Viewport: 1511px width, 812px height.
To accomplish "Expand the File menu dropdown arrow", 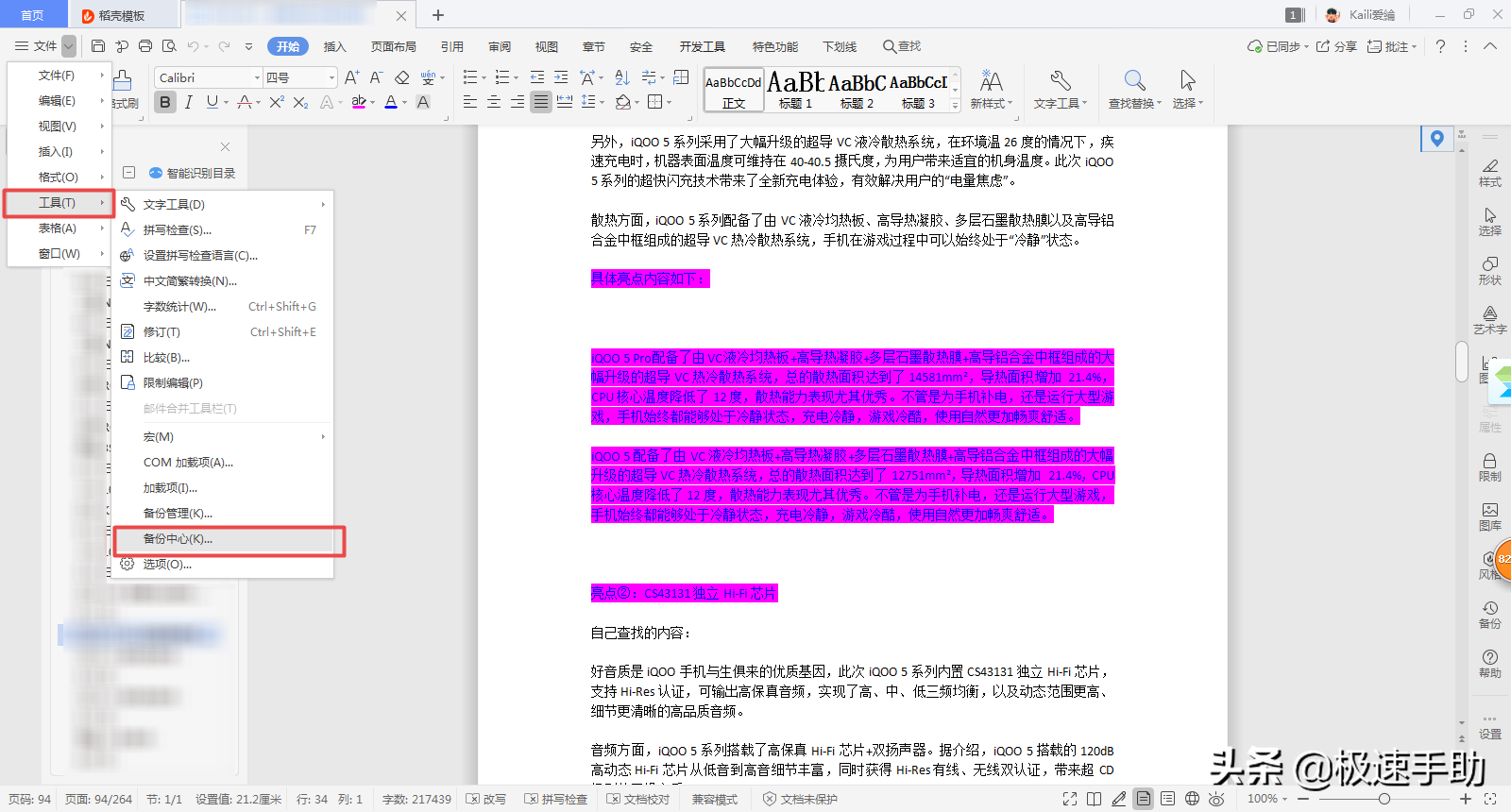I will coord(69,45).
